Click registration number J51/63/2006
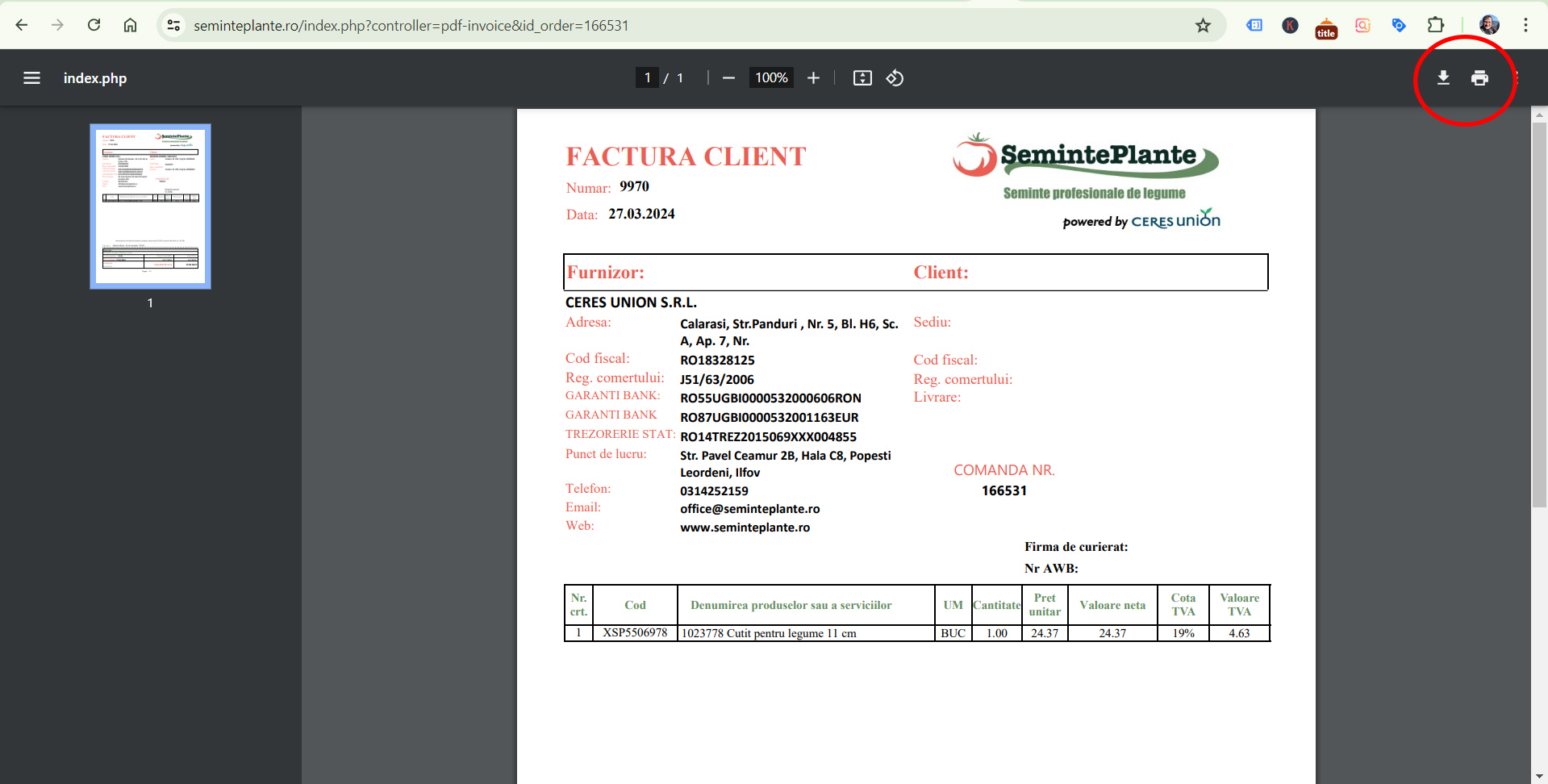The height and width of the screenshot is (784, 1548). (716, 380)
